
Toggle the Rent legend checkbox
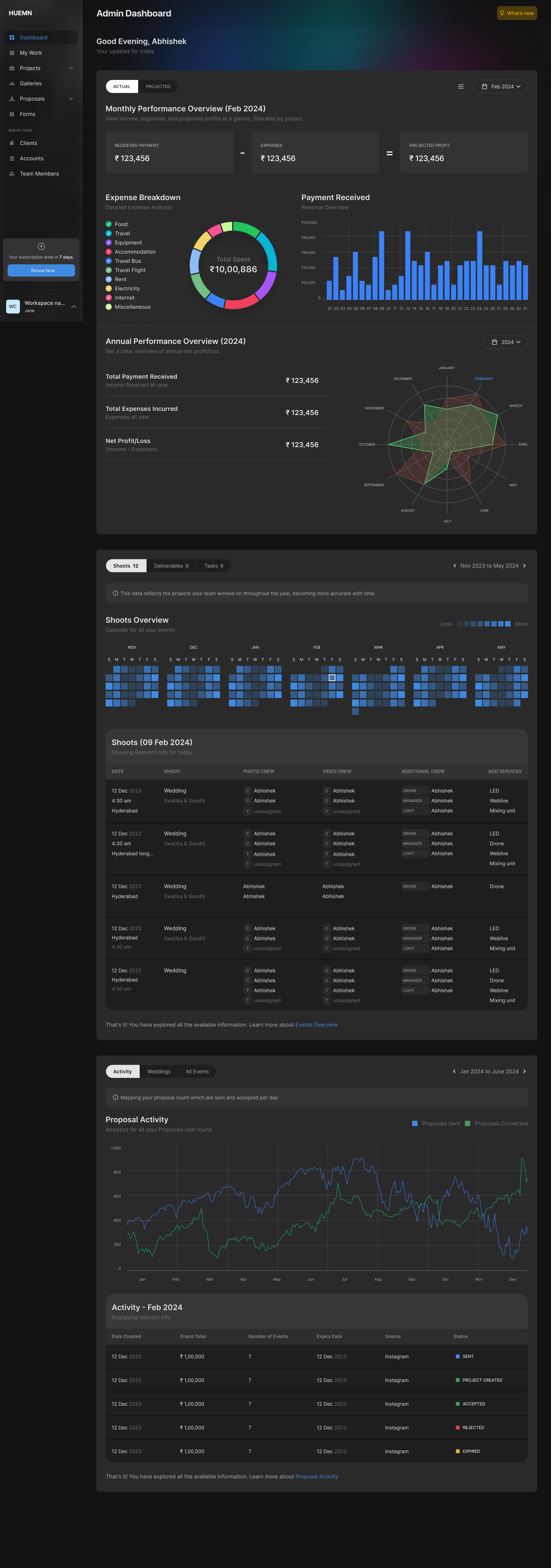click(109, 279)
